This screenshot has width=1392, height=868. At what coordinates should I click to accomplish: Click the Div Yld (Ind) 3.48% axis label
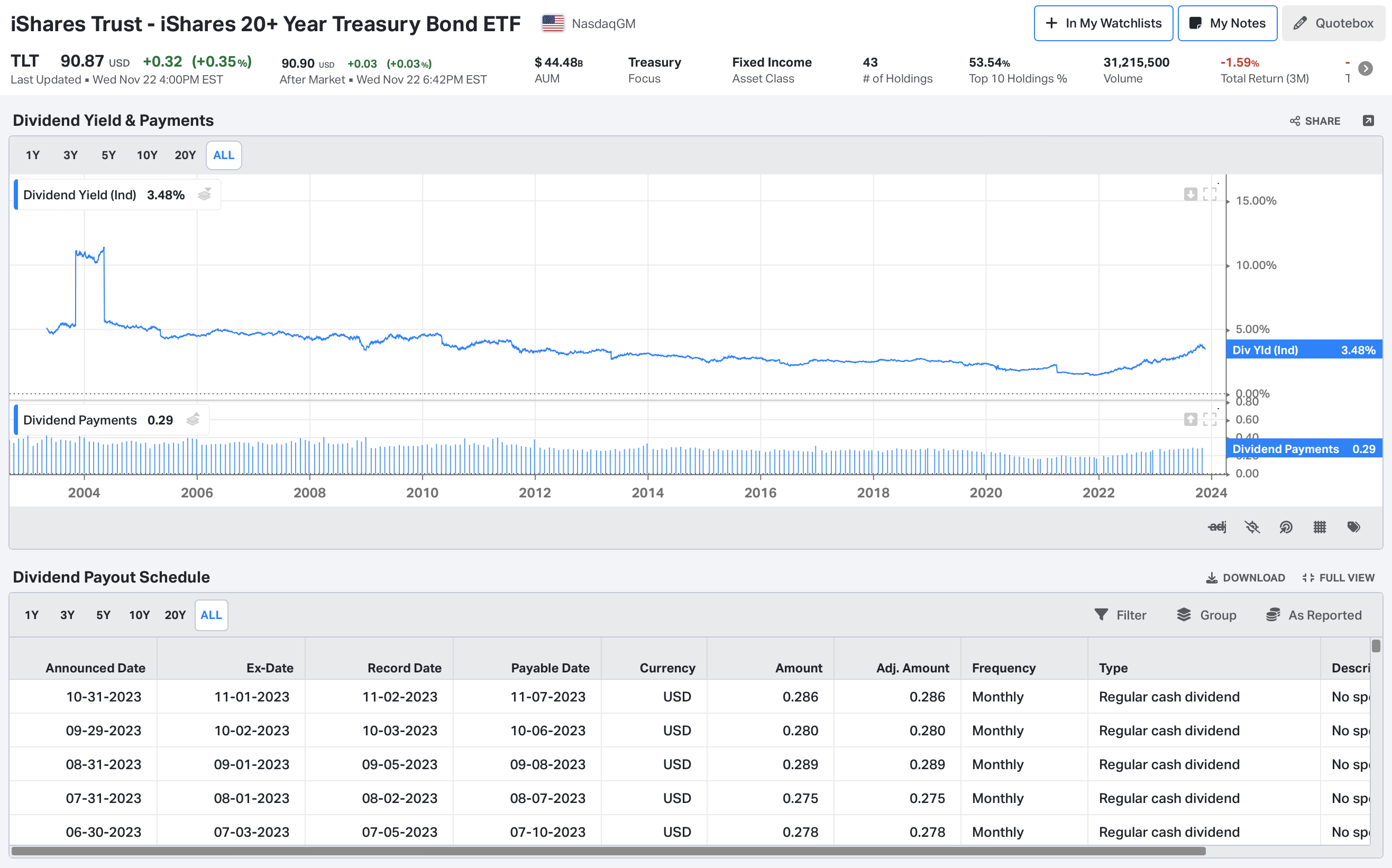[1304, 349]
